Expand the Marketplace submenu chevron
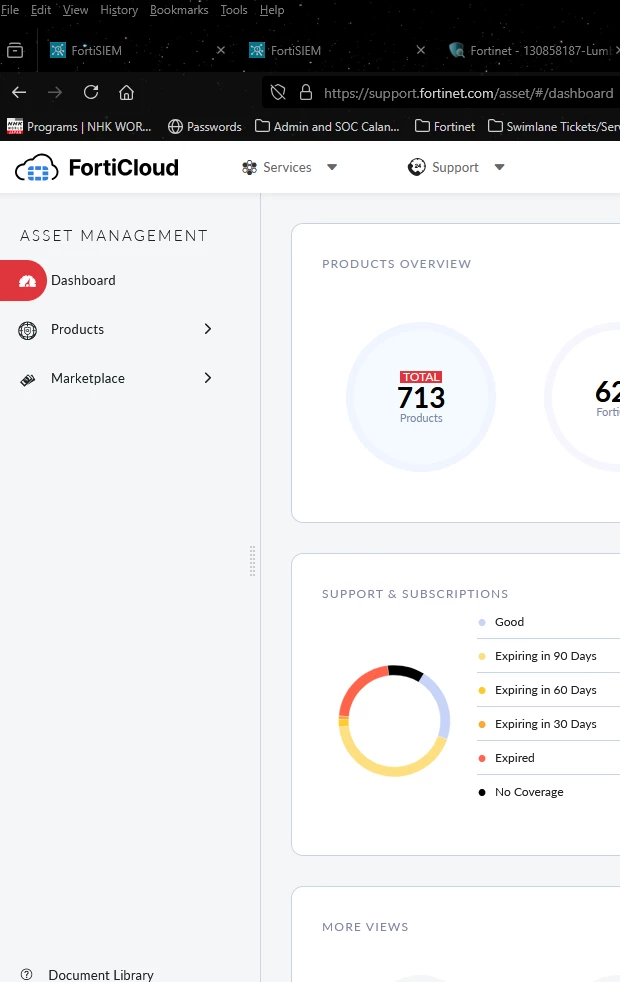This screenshot has width=620, height=982. coord(208,378)
